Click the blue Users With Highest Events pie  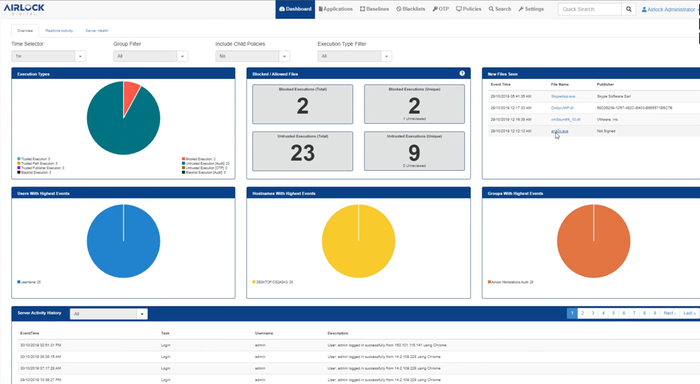tap(123, 241)
